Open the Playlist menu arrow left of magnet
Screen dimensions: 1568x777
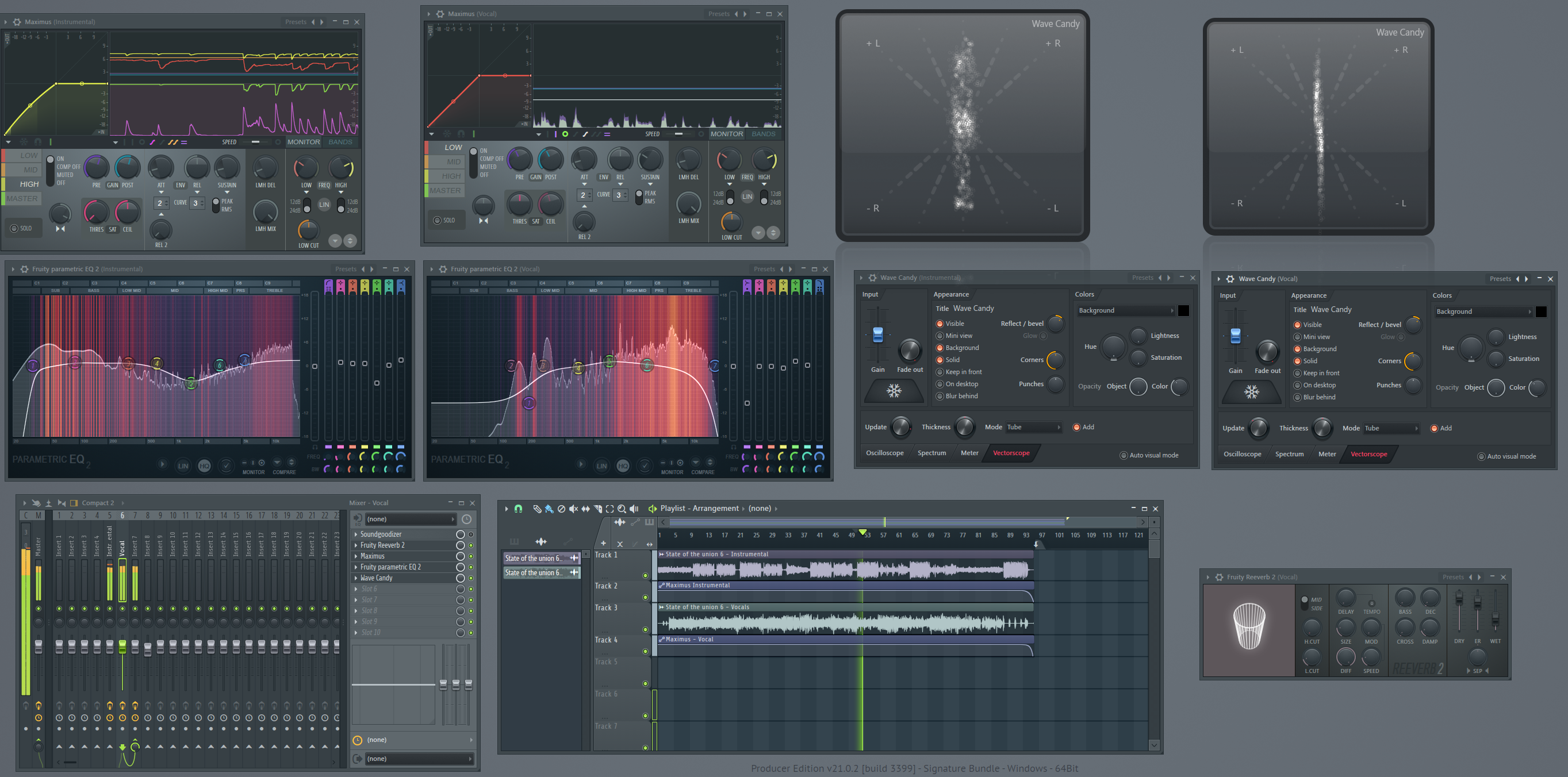point(507,509)
